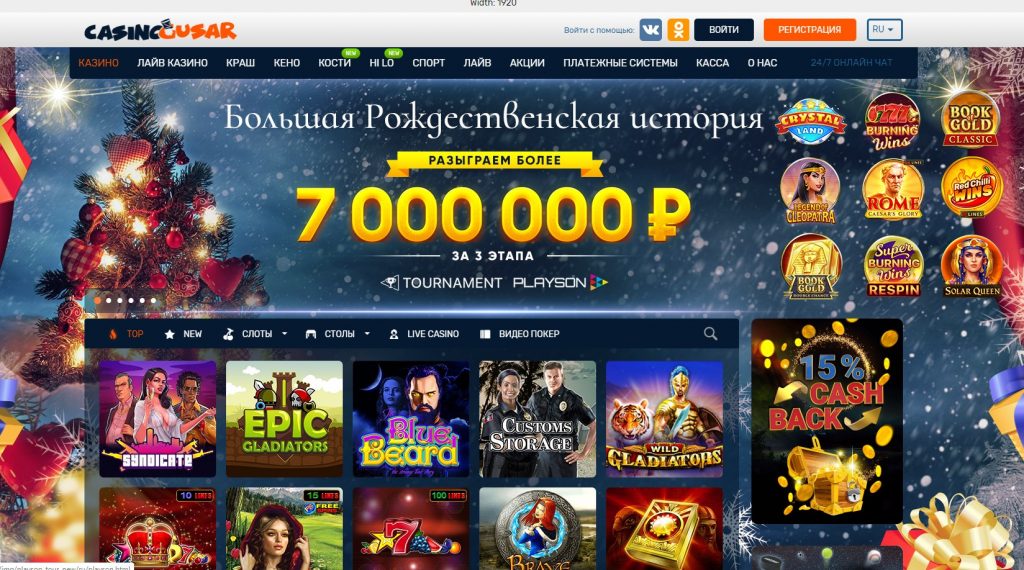Select the Legend of Cleopatra icon

click(x=810, y=191)
